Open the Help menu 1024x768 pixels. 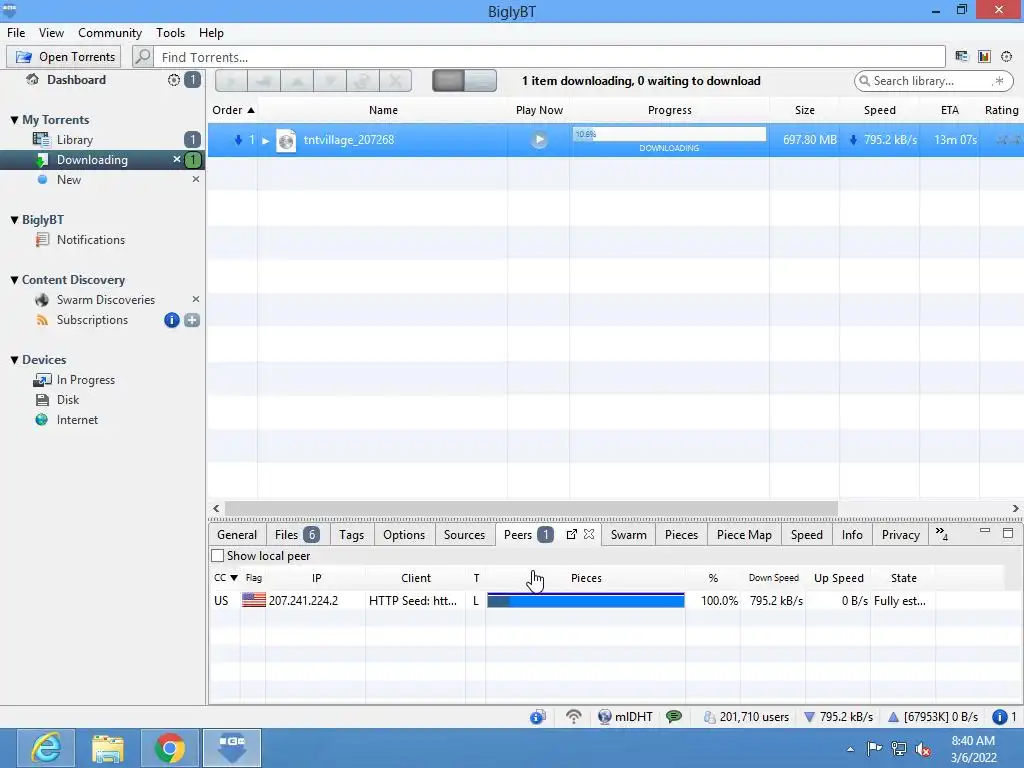(211, 33)
